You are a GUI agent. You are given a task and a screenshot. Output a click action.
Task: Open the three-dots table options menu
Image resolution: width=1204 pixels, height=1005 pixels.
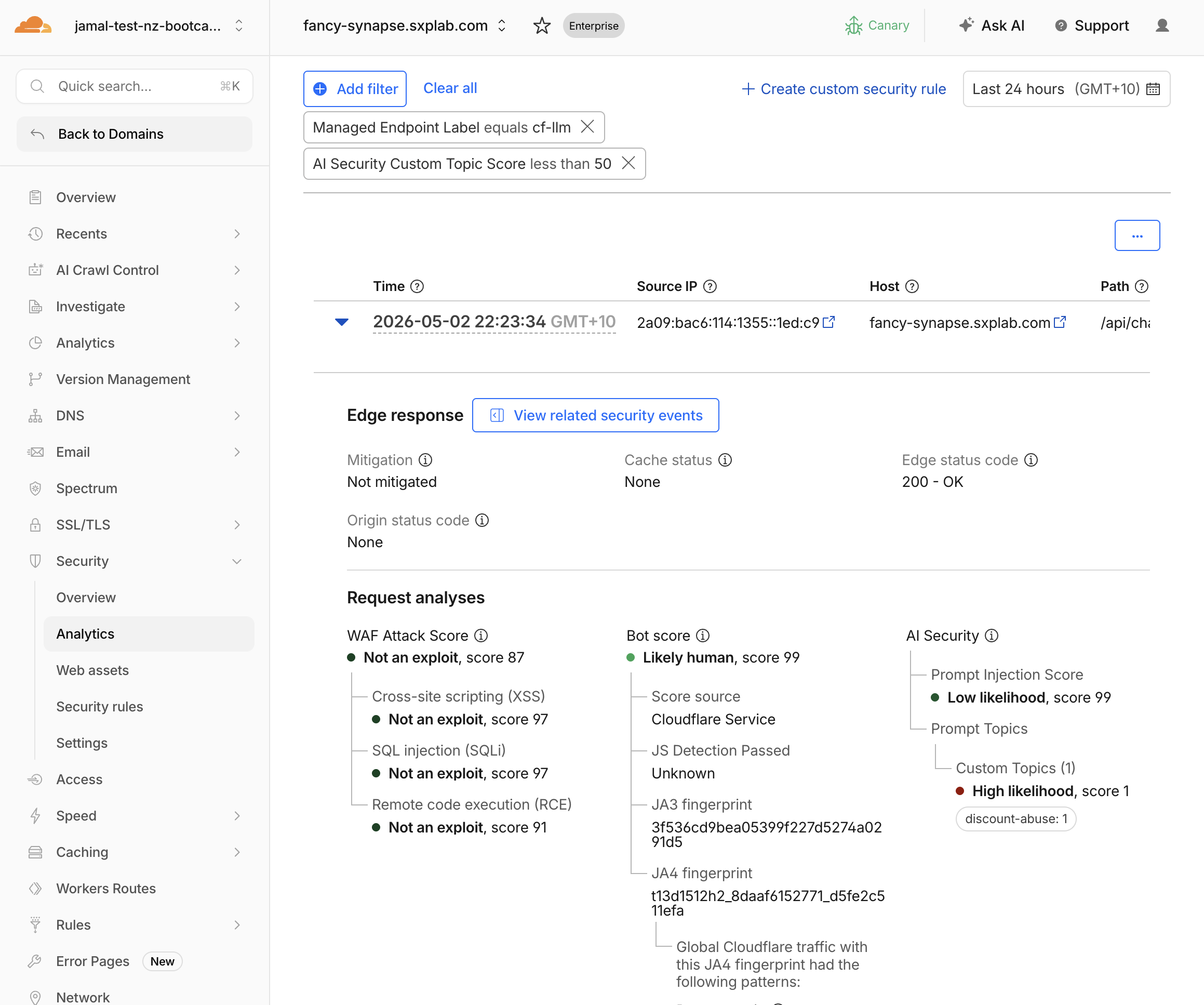(x=1137, y=236)
